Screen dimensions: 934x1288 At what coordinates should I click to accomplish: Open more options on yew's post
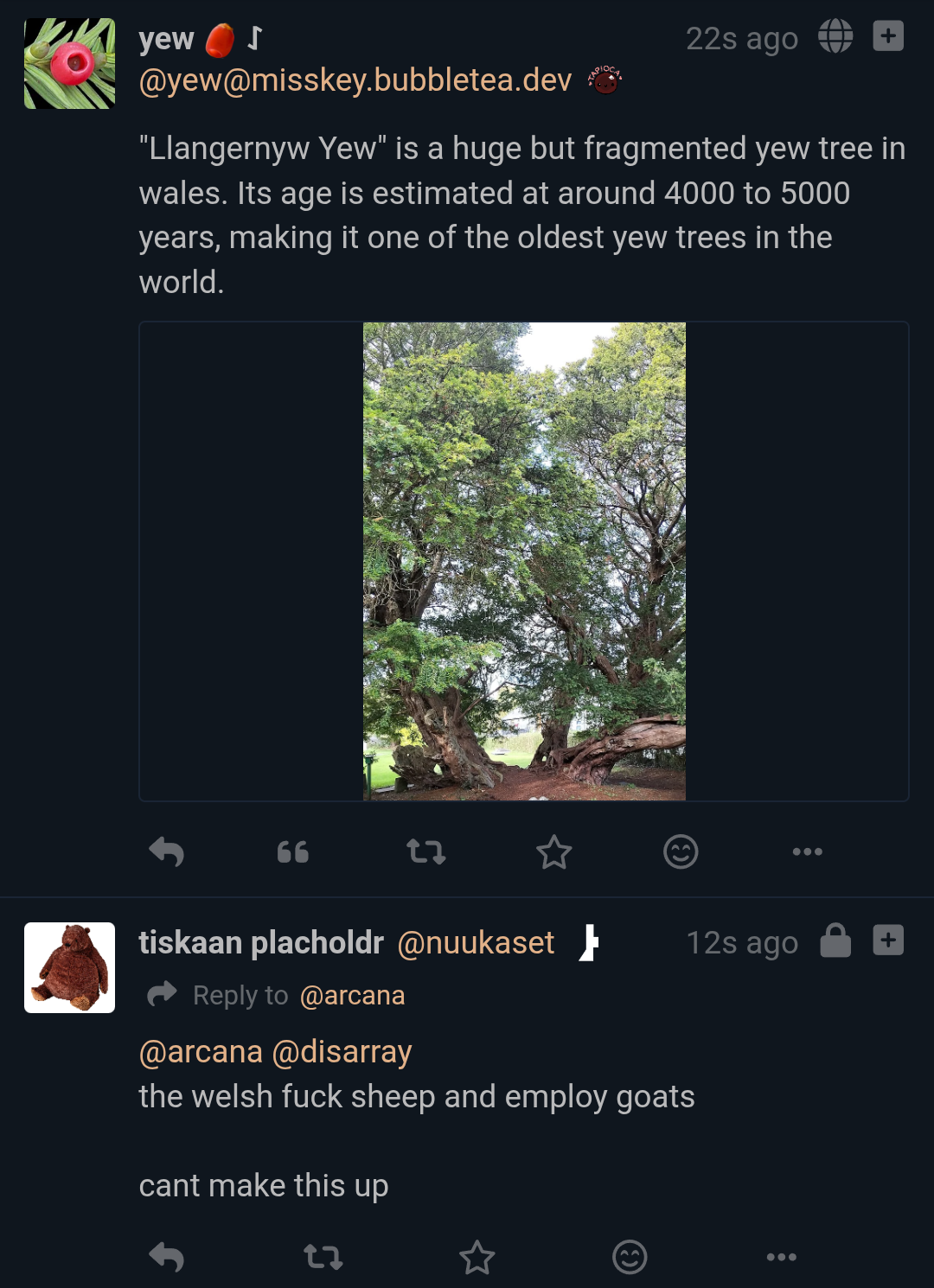807,852
